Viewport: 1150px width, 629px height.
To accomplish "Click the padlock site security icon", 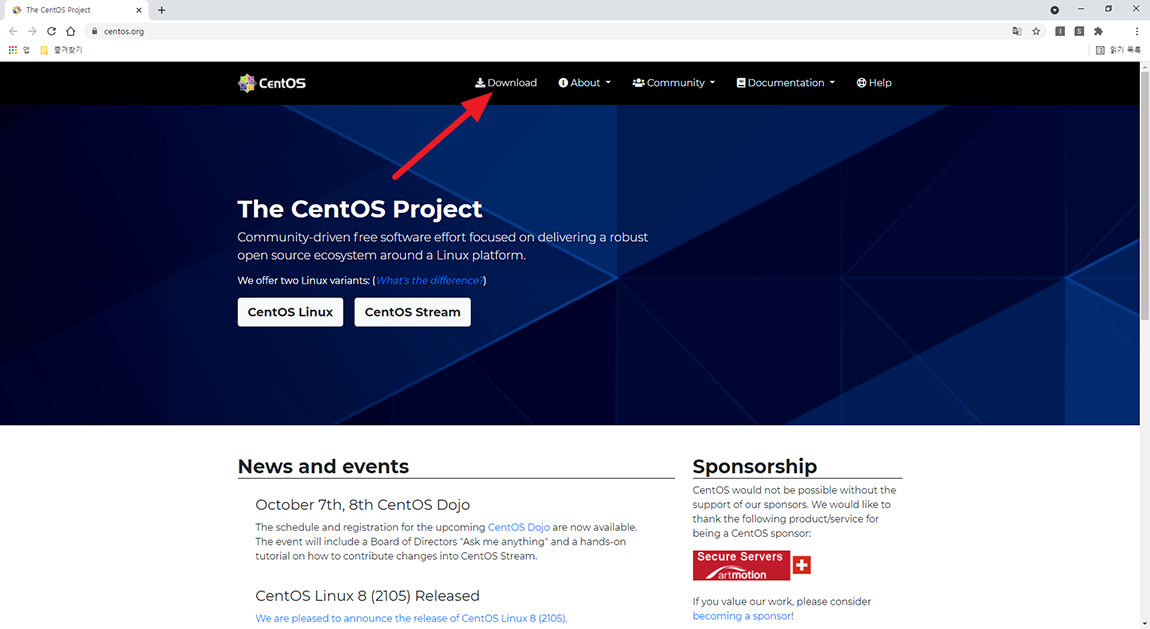I will point(95,32).
